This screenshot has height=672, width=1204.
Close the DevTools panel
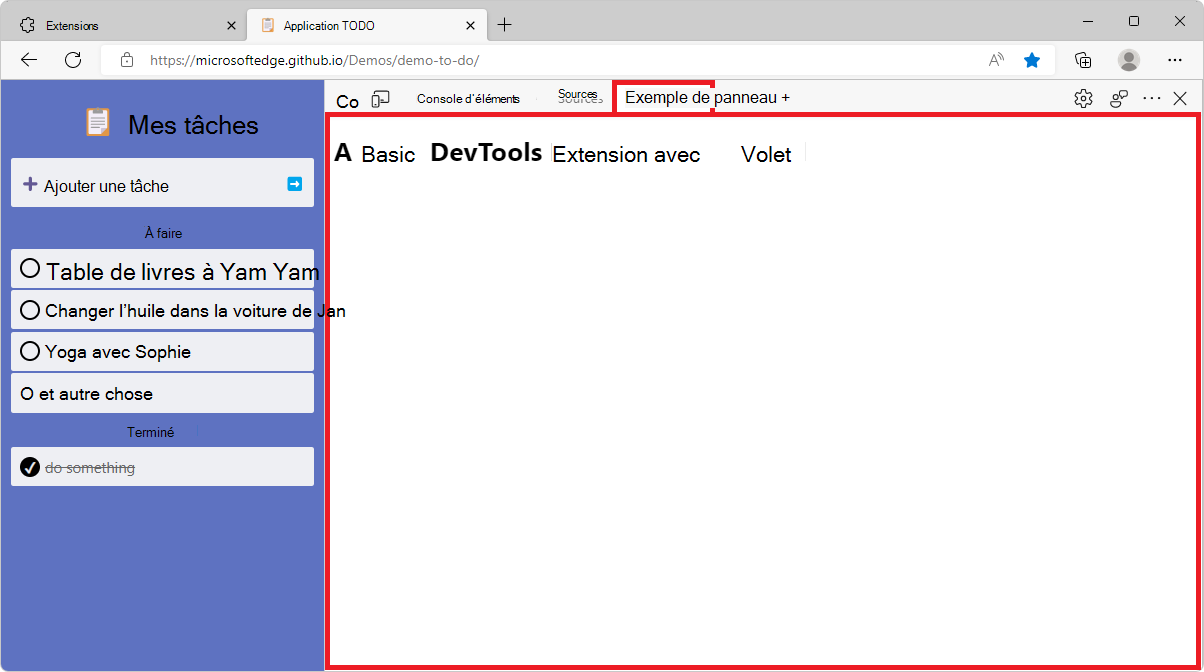point(1181,98)
